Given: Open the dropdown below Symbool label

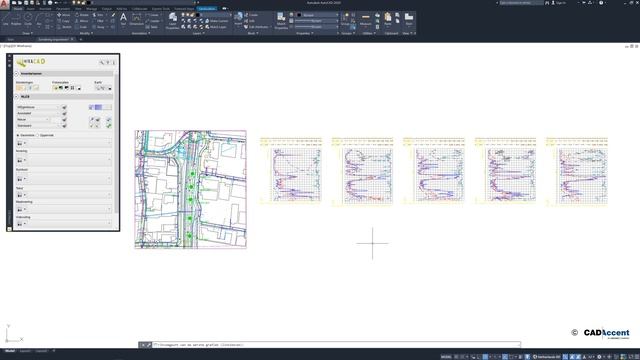Looking at the screenshot, I should [x=64, y=179].
